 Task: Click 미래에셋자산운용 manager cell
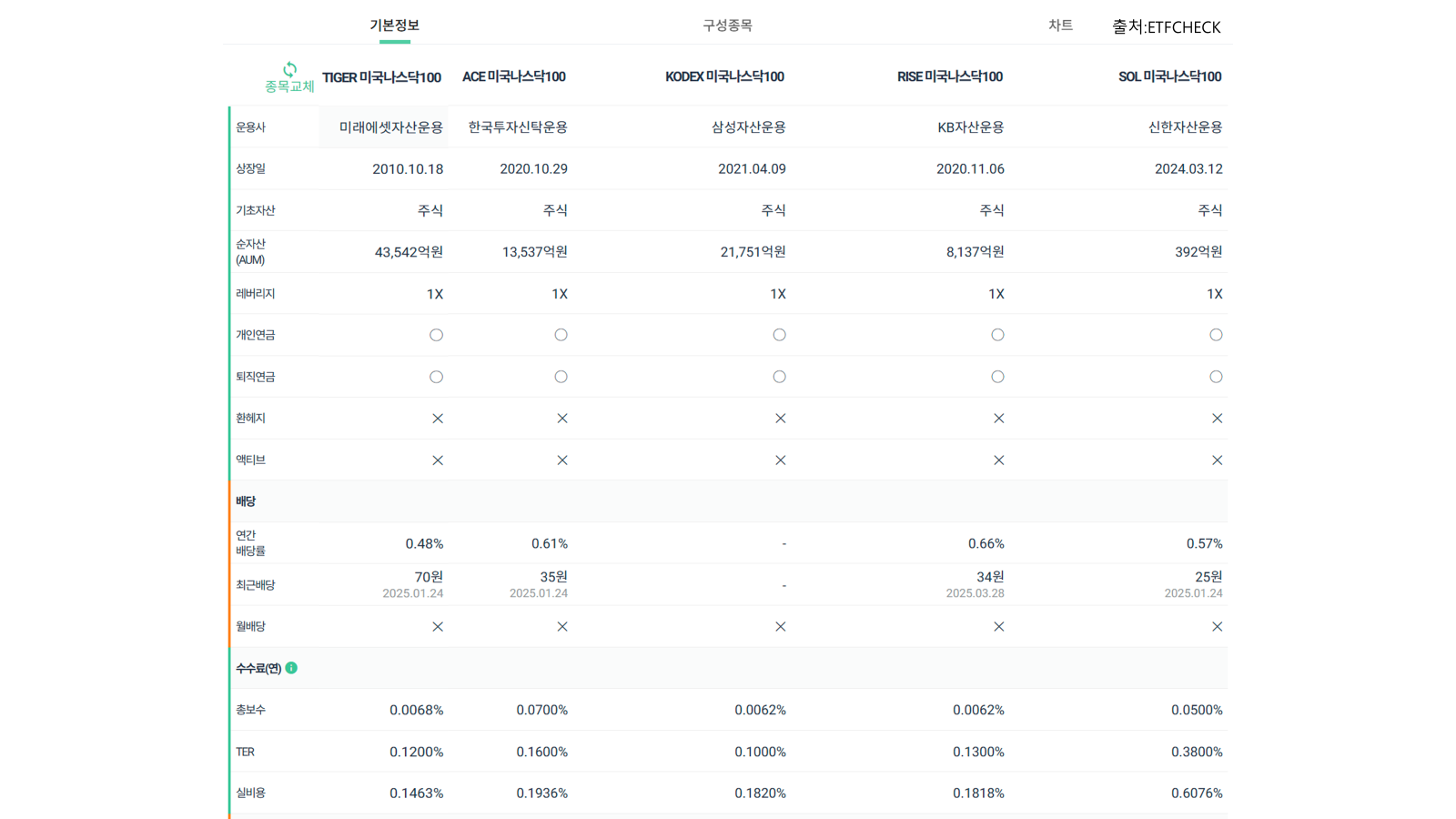pyautogui.click(x=391, y=127)
